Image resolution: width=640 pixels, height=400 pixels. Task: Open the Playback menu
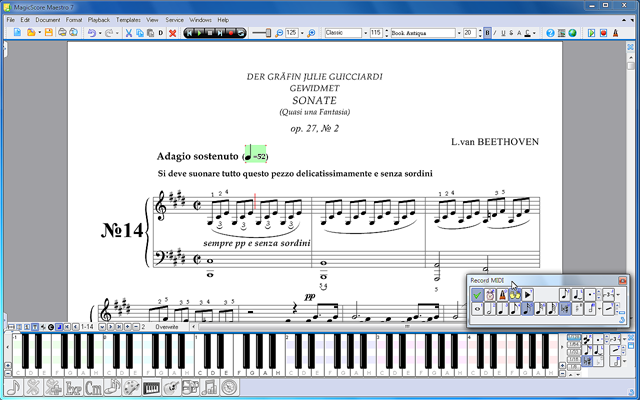click(x=99, y=20)
